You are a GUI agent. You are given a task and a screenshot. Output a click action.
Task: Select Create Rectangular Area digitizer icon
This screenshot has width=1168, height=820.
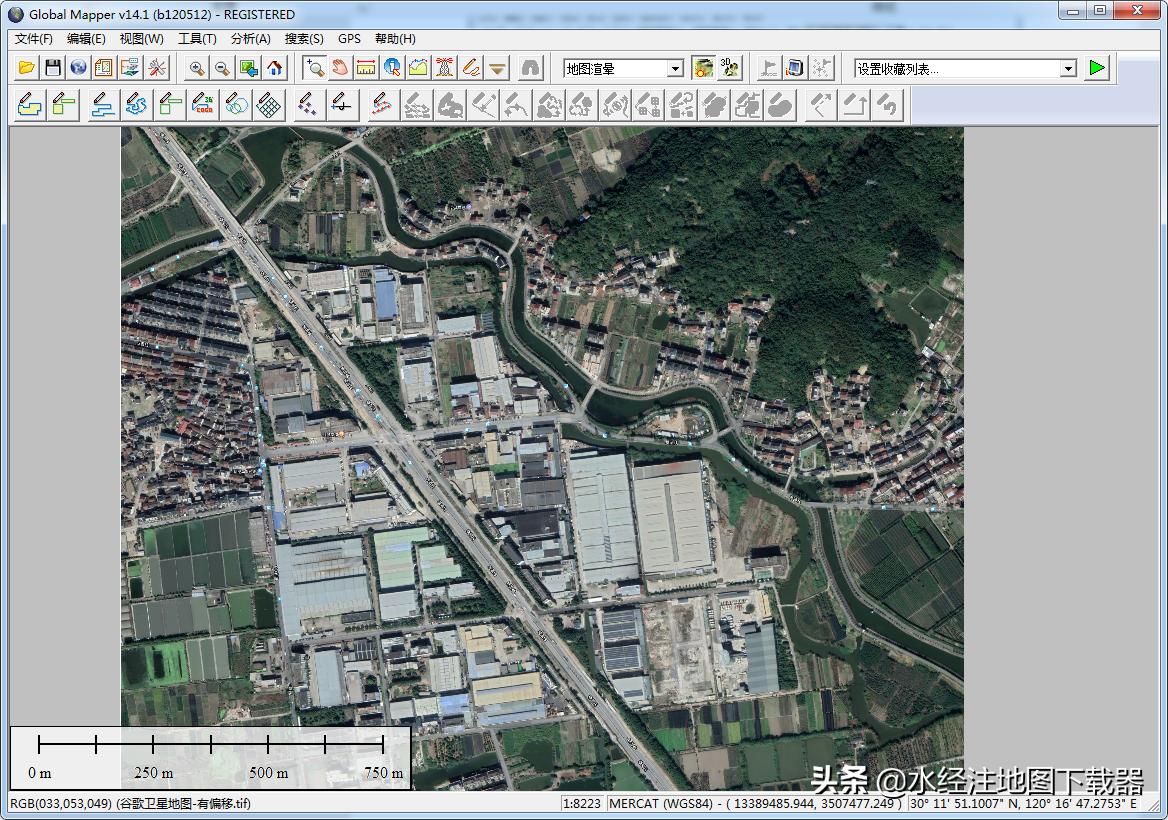(x=64, y=105)
